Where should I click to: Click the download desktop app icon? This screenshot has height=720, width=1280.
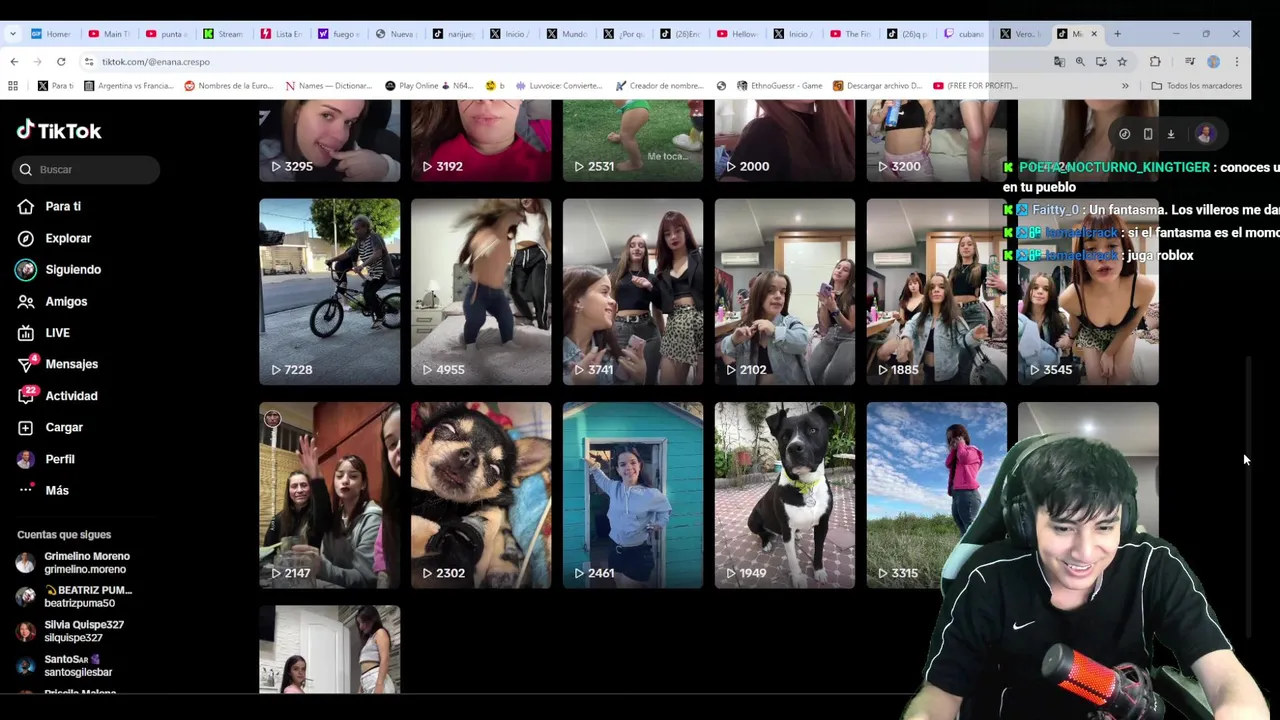click(1171, 134)
